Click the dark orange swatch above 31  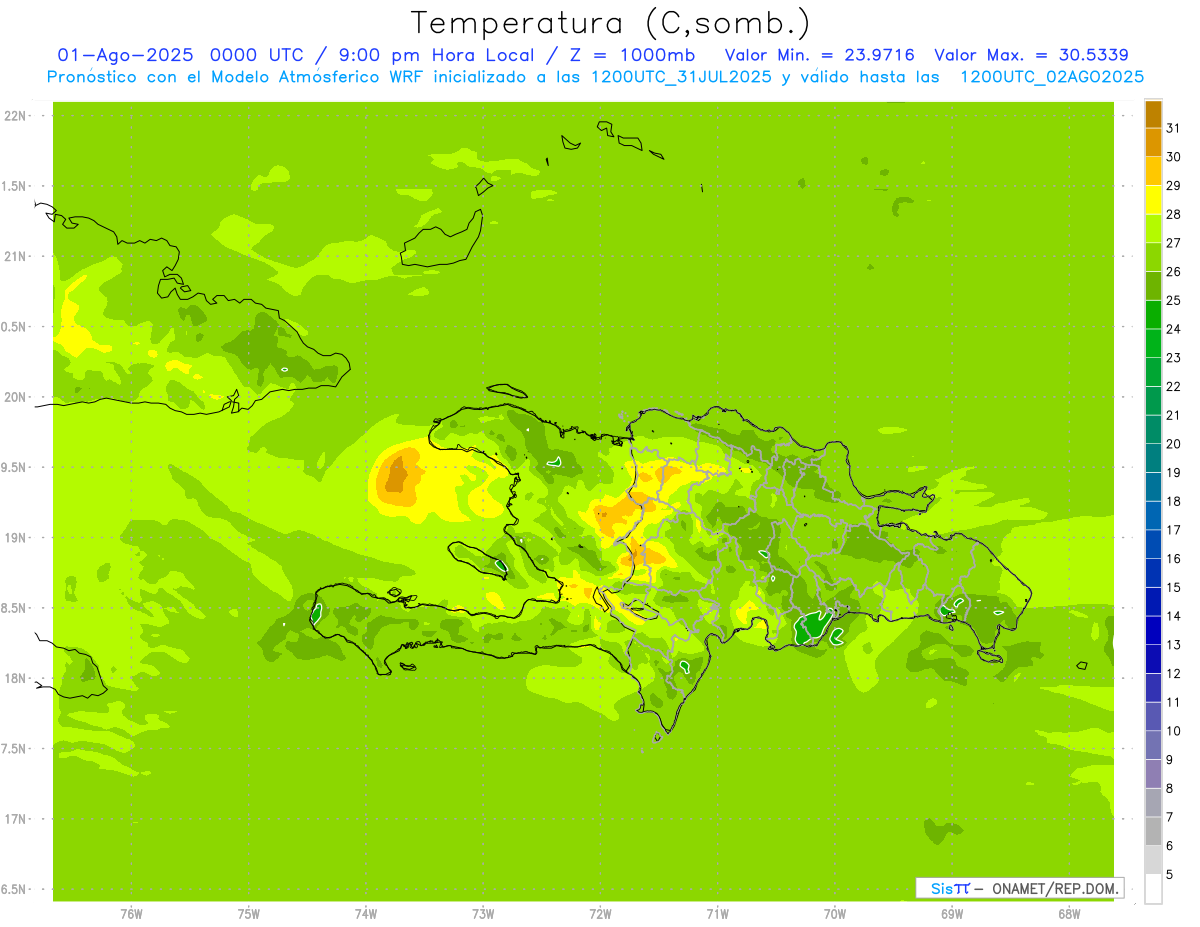coord(1153,114)
